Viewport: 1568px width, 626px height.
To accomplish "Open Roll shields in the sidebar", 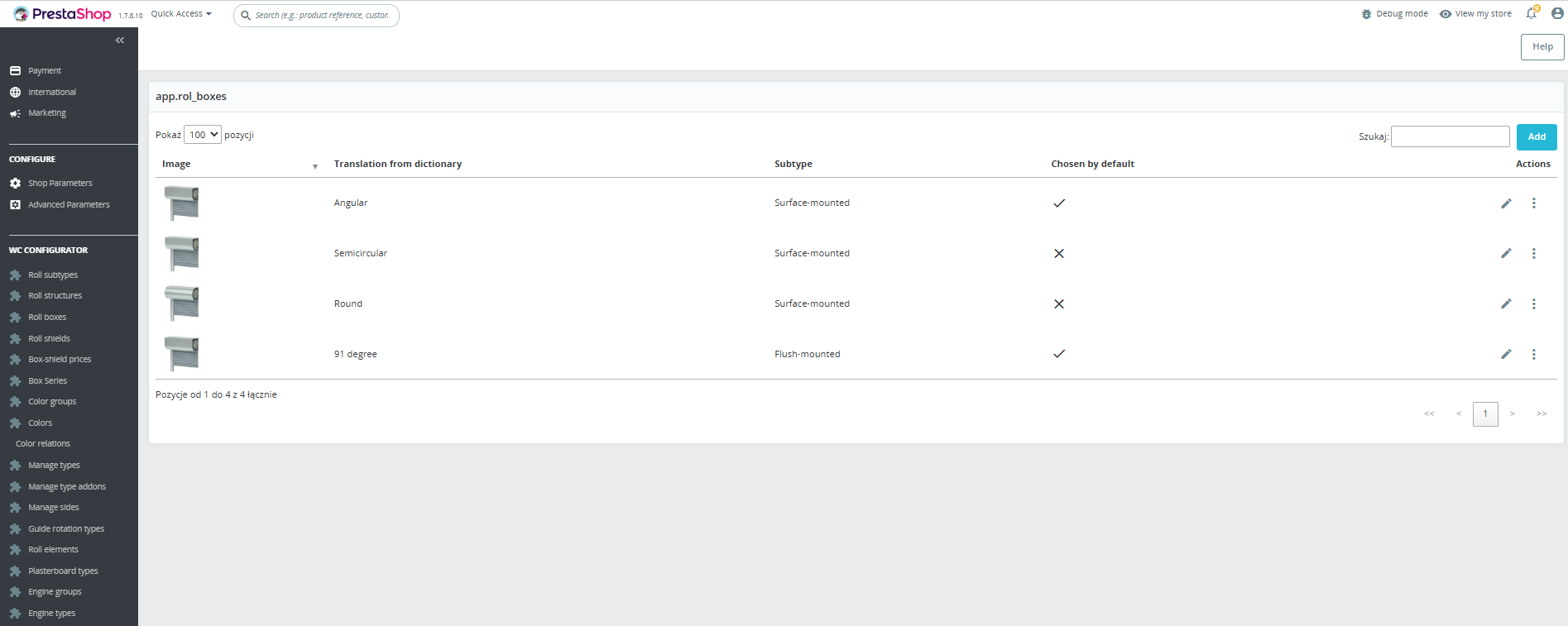I will point(49,338).
